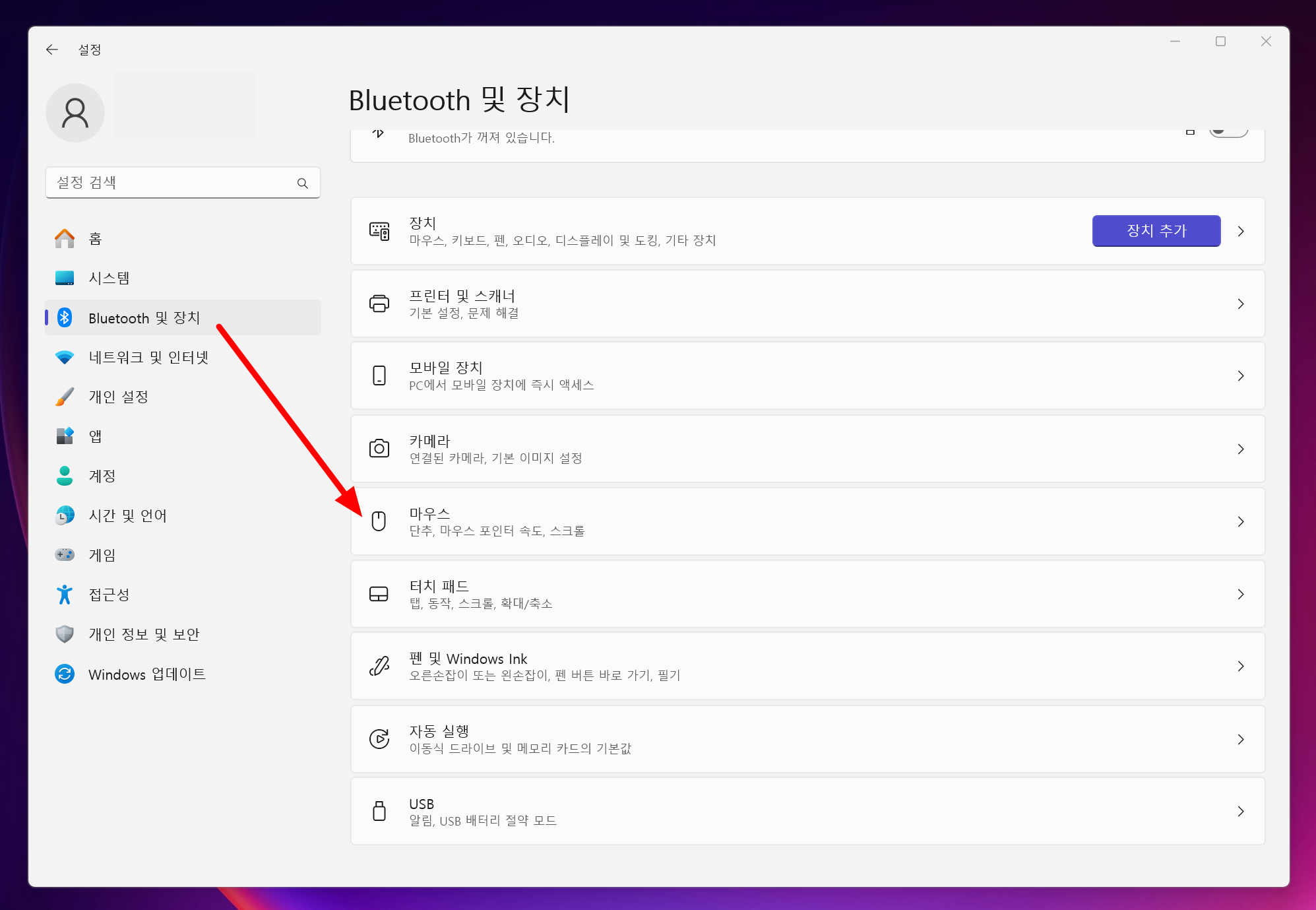Expand the 장치 row chevron
Screen dimensions: 1316x910
click(1240, 231)
